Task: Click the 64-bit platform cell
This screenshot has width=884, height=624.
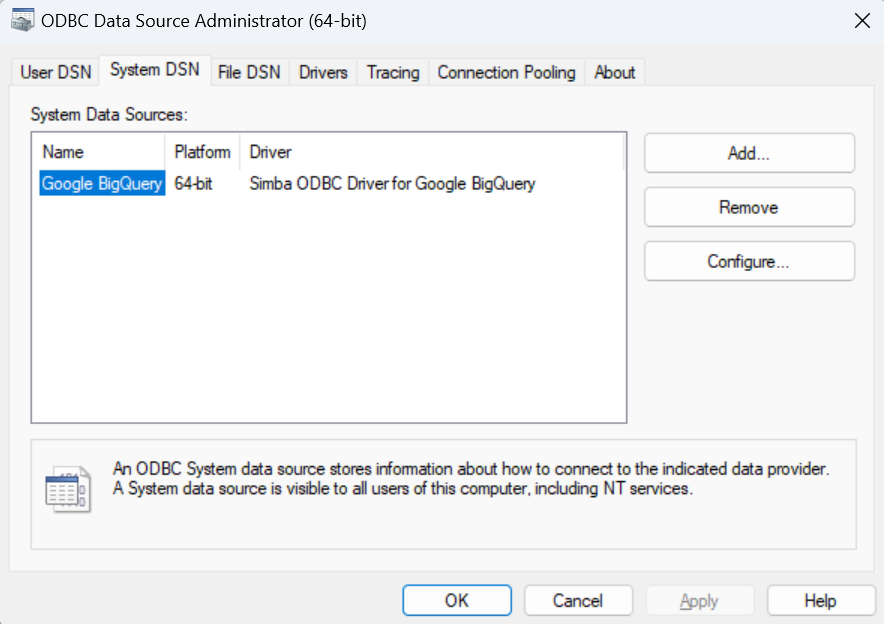Action: point(193,183)
